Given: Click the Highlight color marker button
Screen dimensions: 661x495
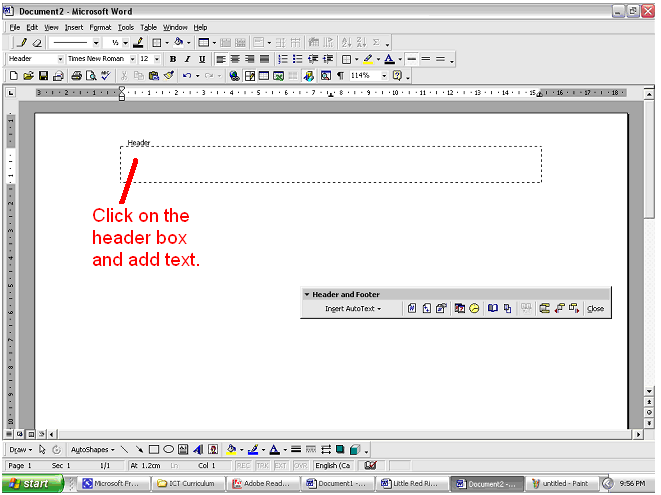Looking at the screenshot, I should coord(368,59).
